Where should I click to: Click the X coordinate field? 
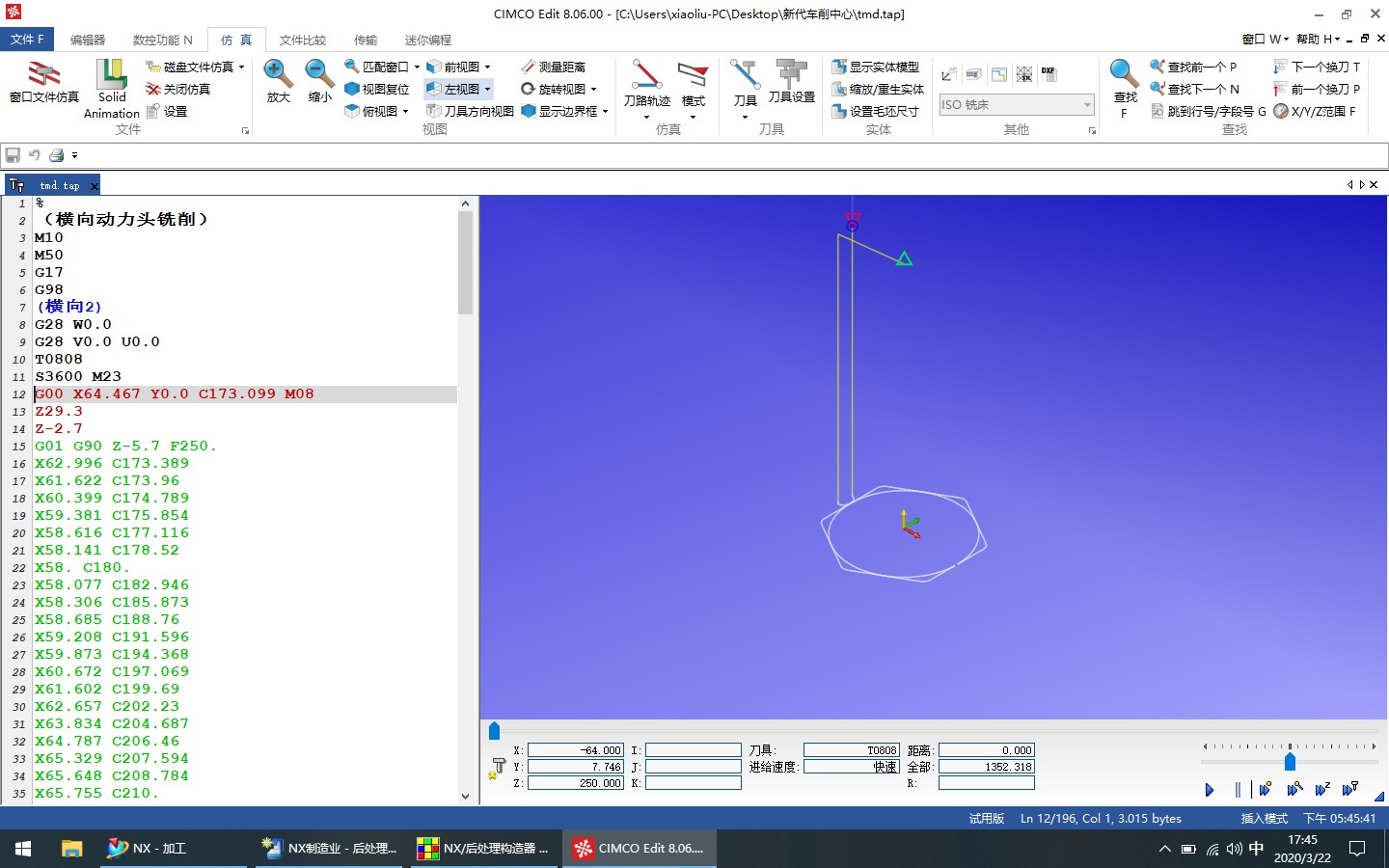(x=576, y=750)
